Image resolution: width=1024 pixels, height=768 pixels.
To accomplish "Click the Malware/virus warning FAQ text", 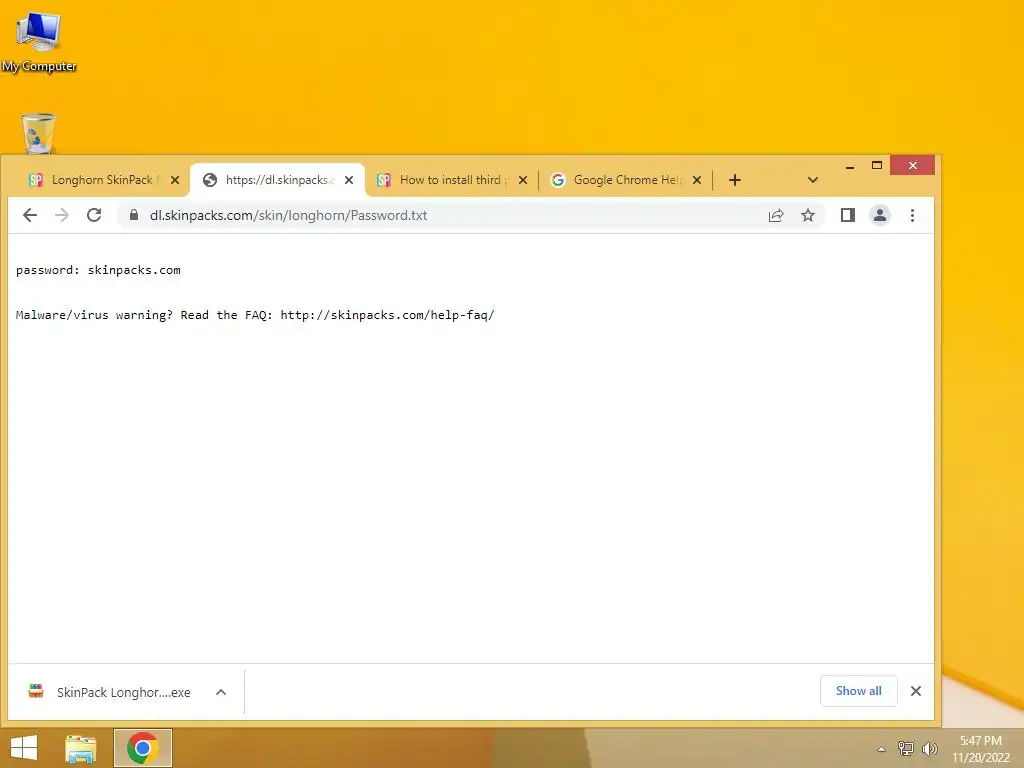I will click(x=255, y=315).
